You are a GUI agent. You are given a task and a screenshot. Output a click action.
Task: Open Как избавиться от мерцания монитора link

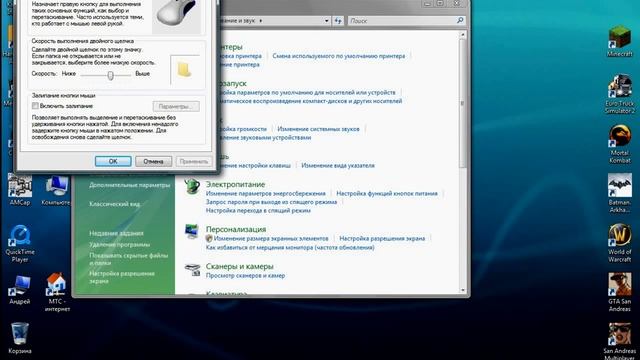click(x=290, y=247)
